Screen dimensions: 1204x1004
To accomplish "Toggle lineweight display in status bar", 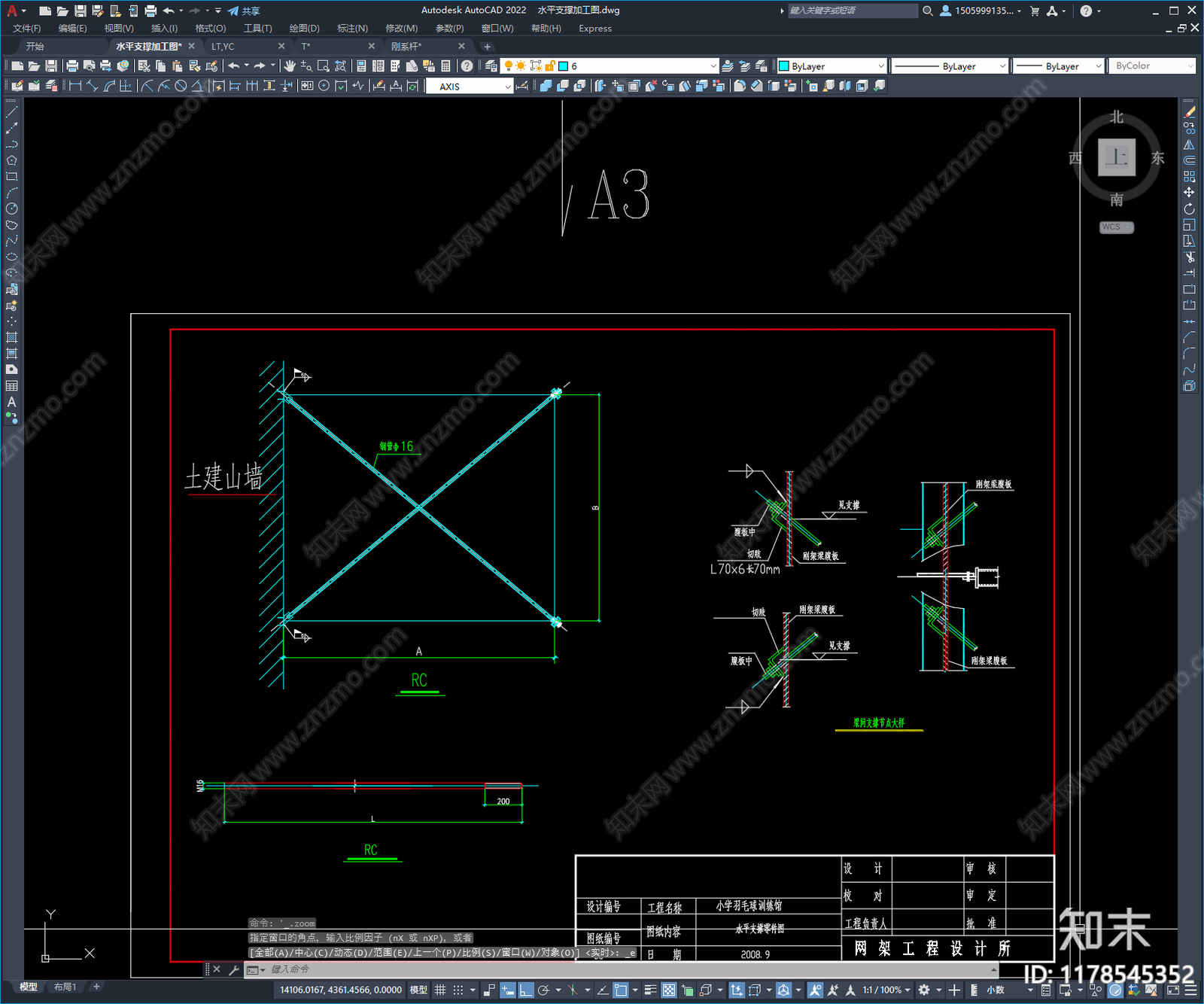I will pos(651,990).
